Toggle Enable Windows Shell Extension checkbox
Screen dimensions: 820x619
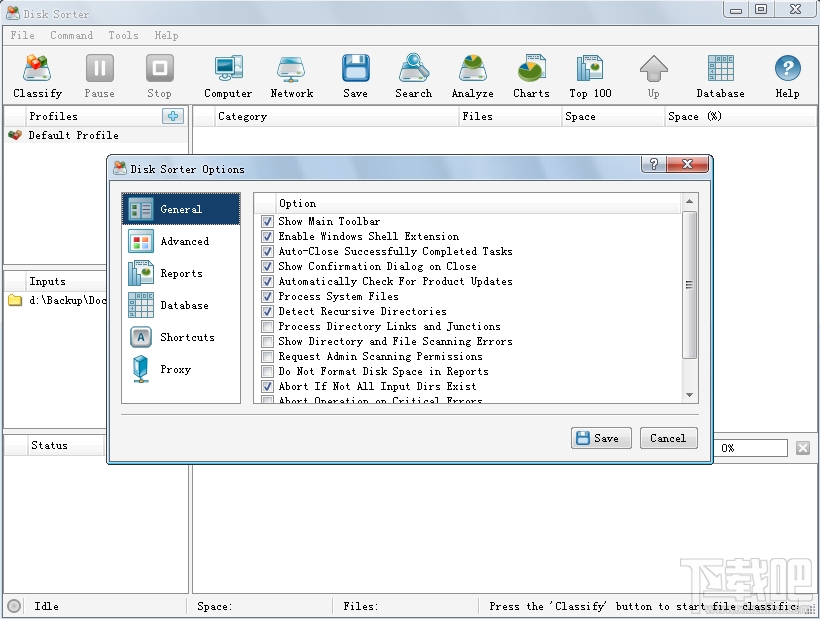(267, 236)
